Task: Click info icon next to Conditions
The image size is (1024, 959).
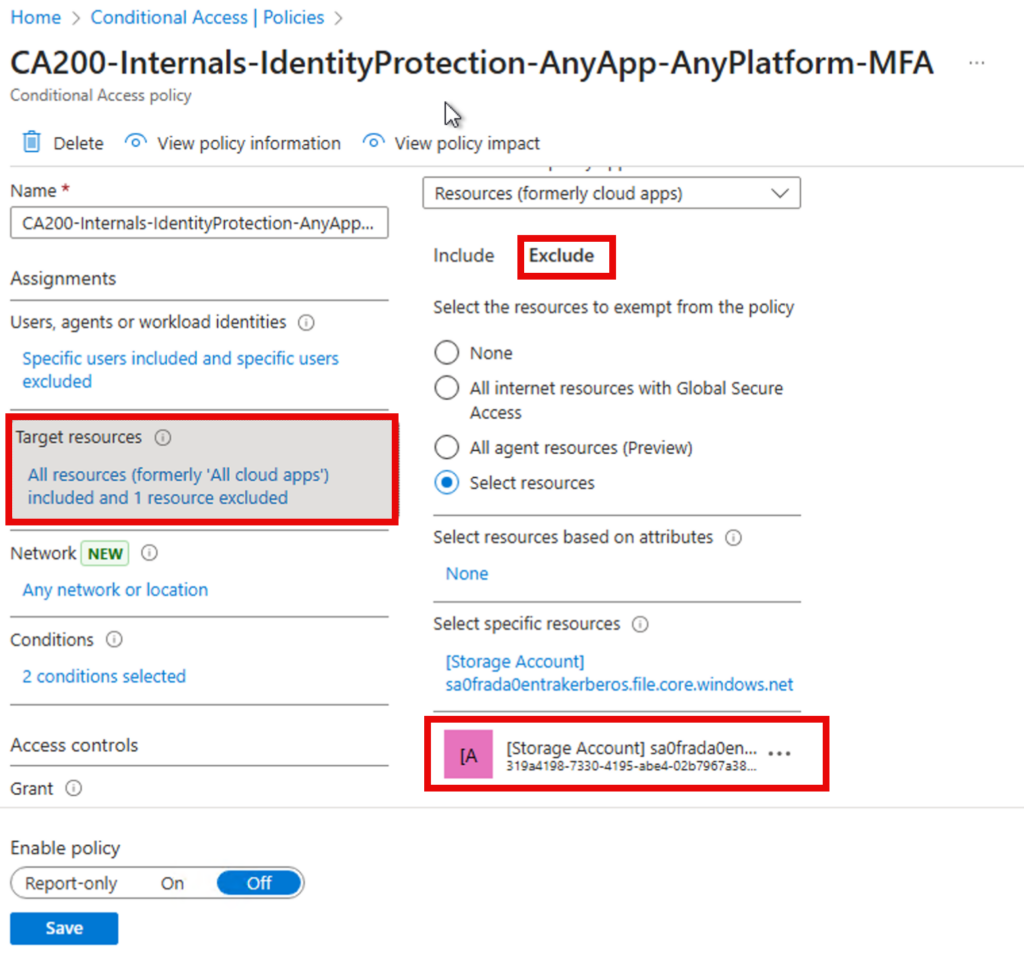Action: [x=114, y=640]
